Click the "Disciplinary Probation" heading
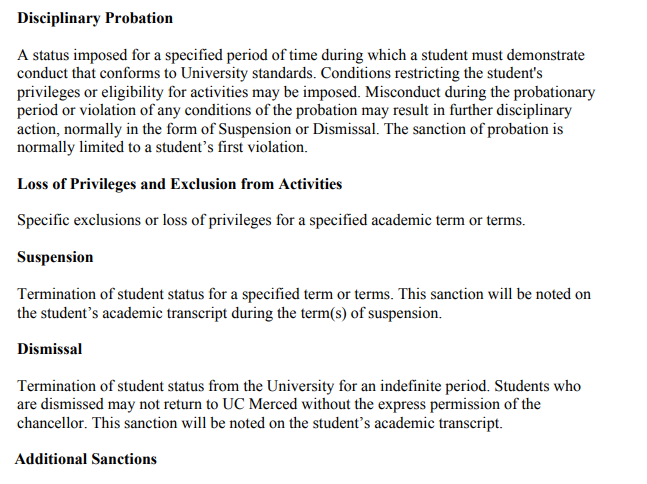647x484 pixels. [95, 18]
